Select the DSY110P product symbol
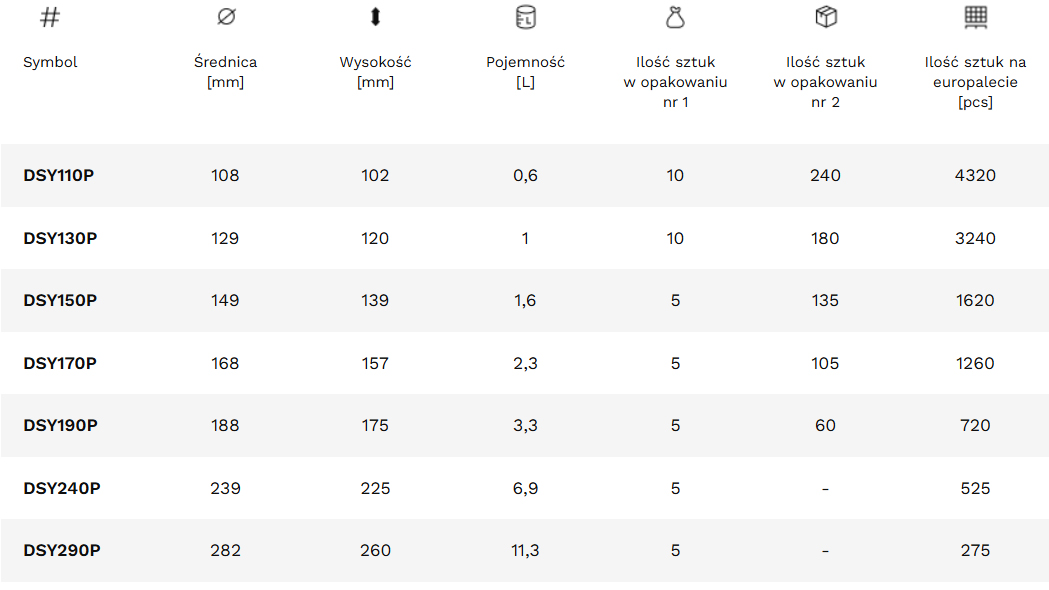 pyautogui.click(x=59, y=176)
